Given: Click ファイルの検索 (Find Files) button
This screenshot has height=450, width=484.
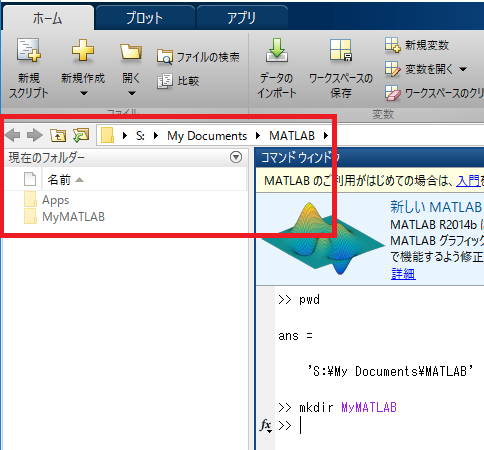Looking at the screenshot, I should click(198, 57).
